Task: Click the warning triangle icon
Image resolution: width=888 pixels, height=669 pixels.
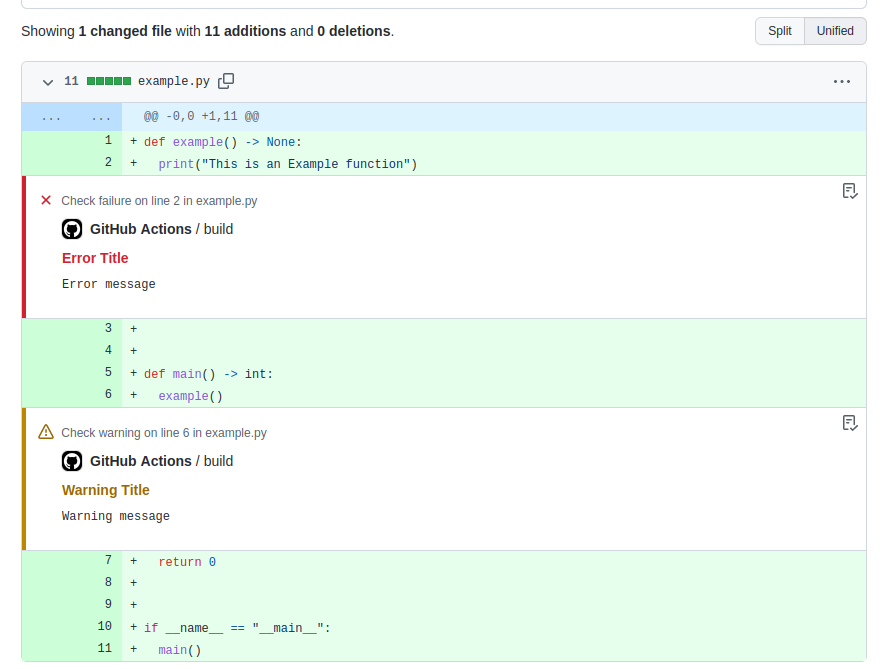Action: (45, 432)
